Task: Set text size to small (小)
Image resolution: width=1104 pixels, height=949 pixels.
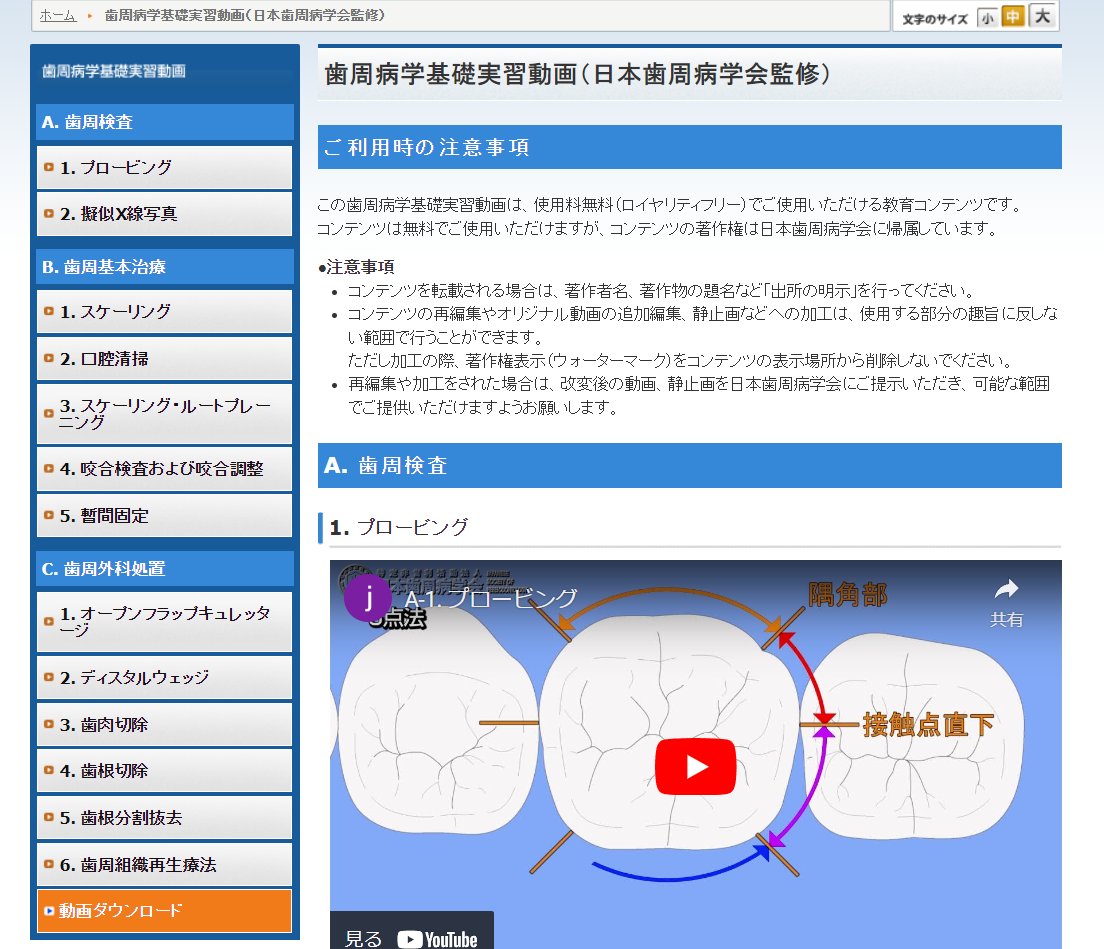Action: (987, 18)
